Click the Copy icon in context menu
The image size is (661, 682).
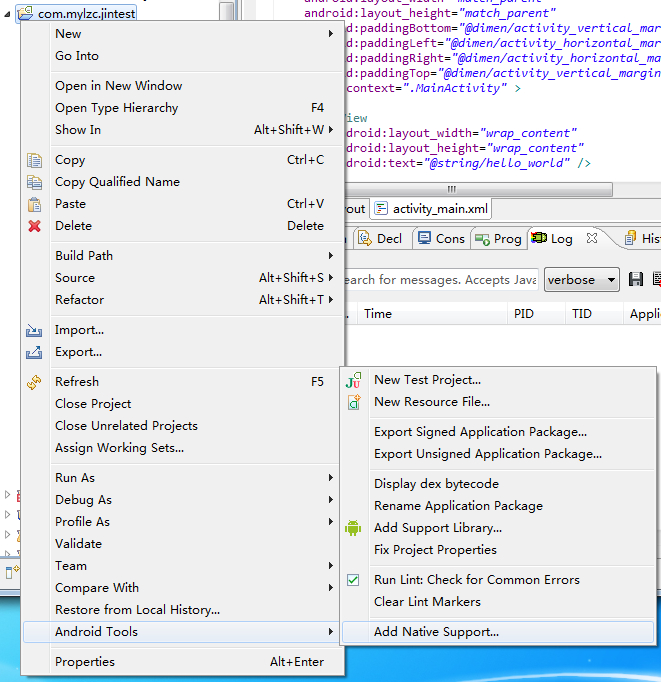pyautogui.click(x=34, y=160)
